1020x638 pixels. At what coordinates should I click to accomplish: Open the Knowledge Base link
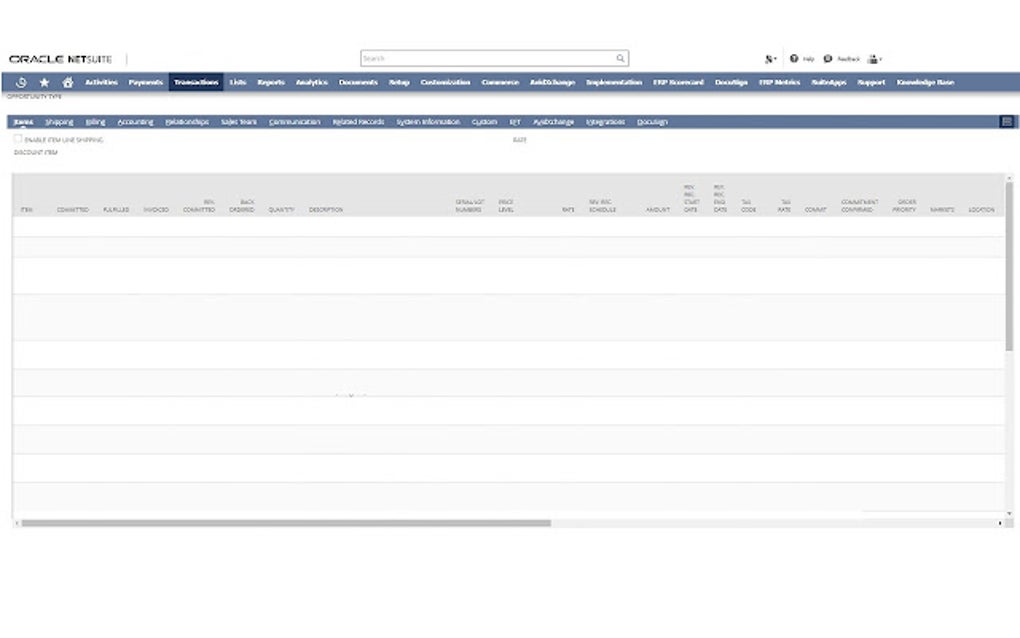pos(925,82)
